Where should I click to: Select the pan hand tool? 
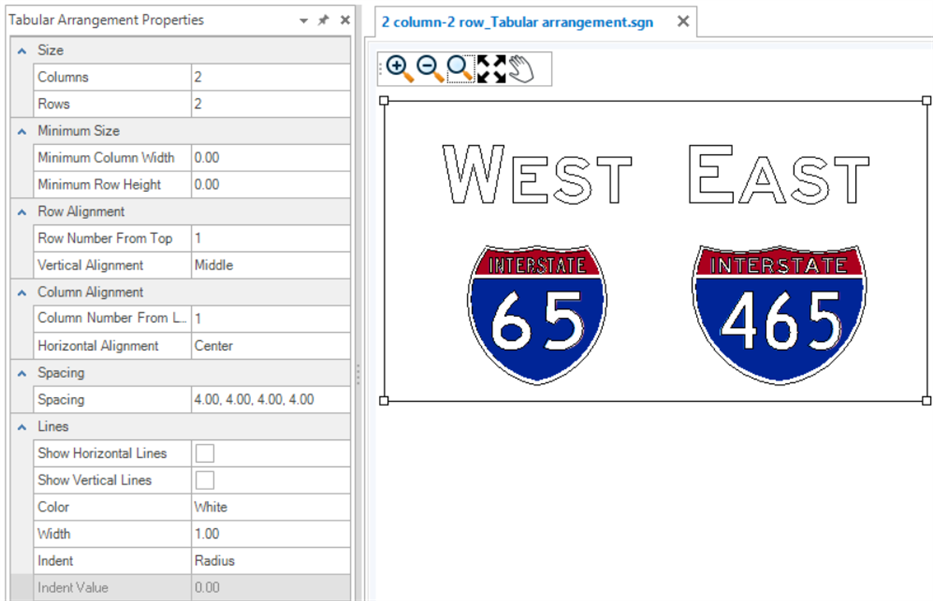521,68
